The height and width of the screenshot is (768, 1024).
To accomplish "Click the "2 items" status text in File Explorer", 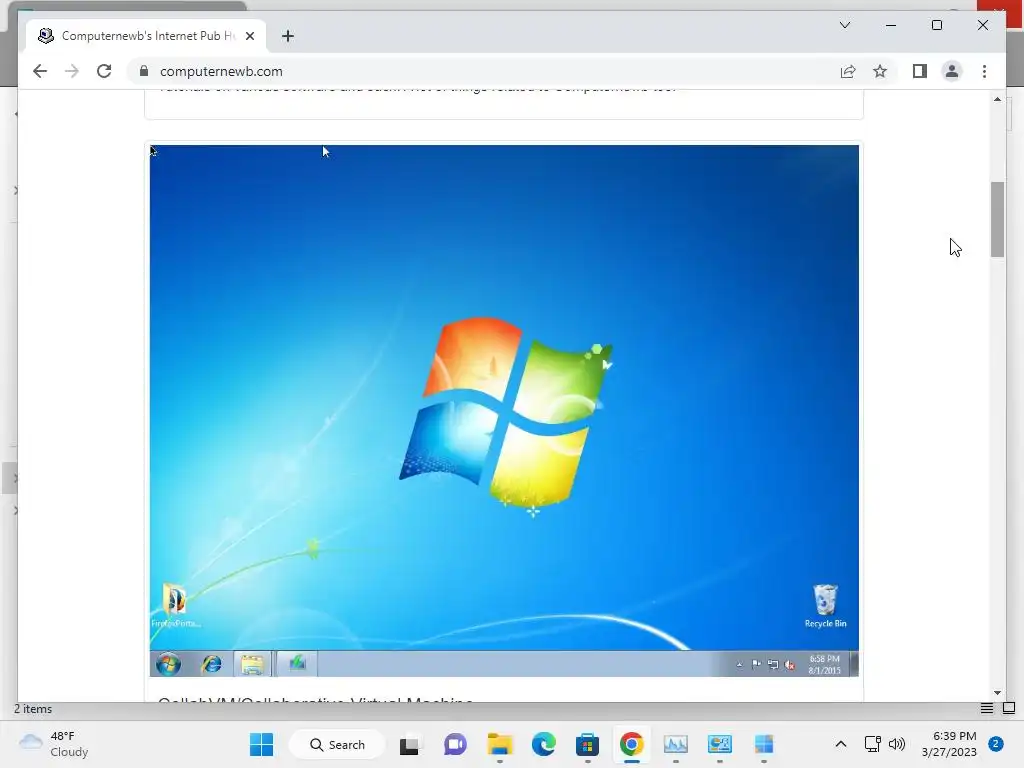I will click(x=33, y=709).
